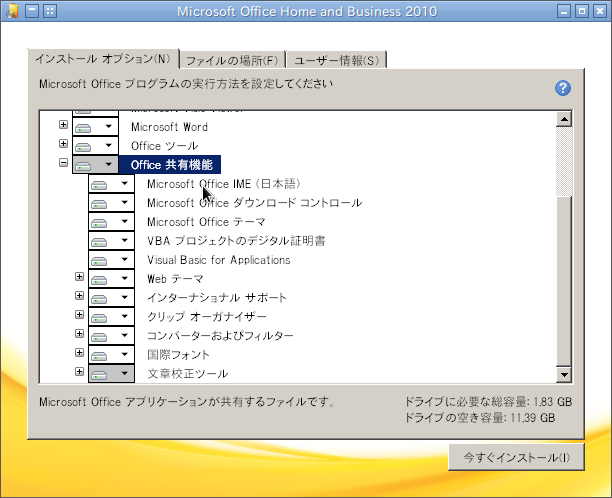
Task: Open install dropdown for Web テーマ
Action: click(x=112, y=279)
